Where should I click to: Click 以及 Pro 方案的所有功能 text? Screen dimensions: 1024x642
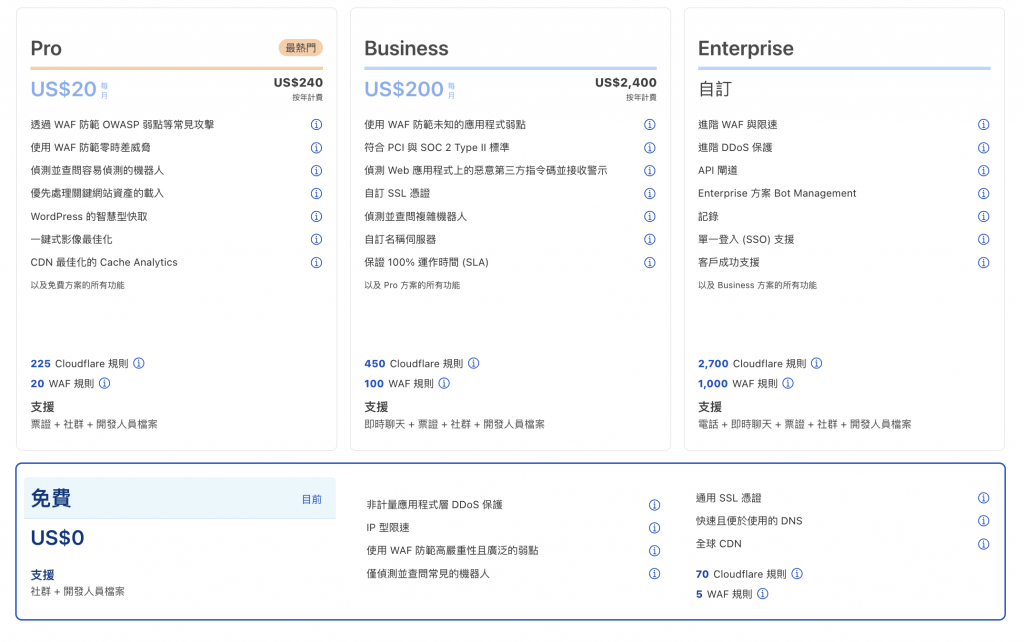coord(412,285)
